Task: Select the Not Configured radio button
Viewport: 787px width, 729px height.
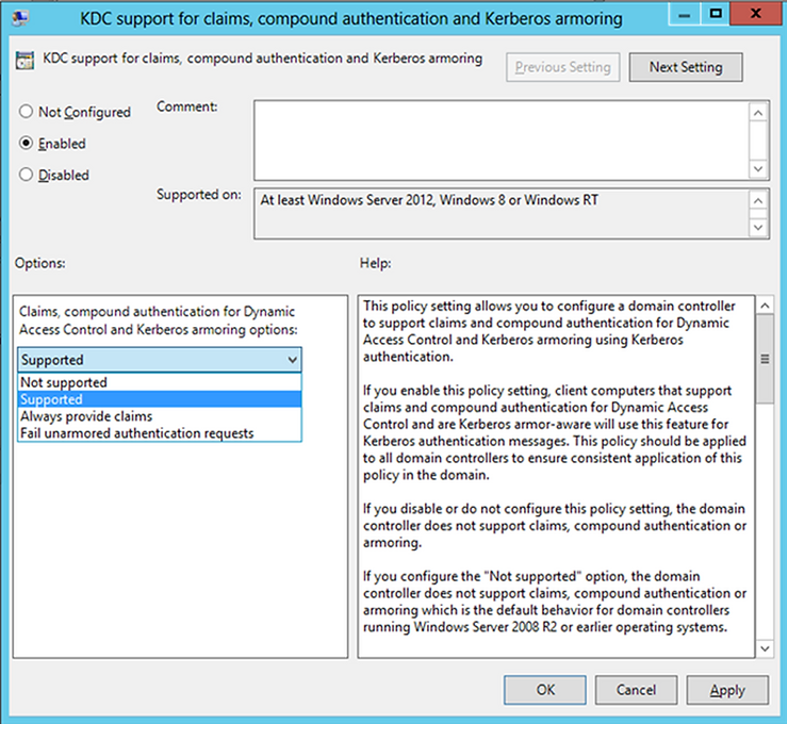Action: click(26, 113)
